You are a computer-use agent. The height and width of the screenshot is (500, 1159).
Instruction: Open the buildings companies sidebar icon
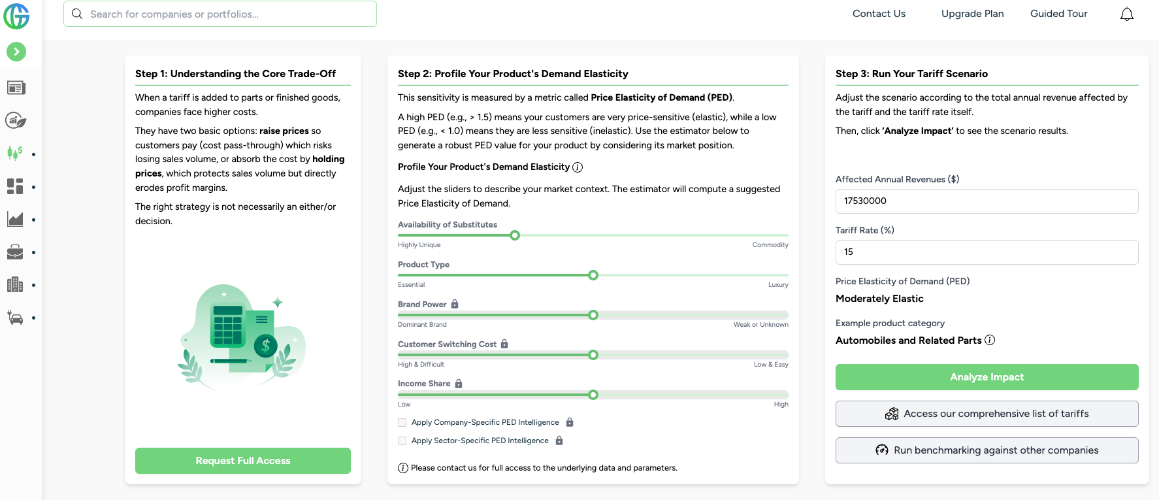coord(15,285)
